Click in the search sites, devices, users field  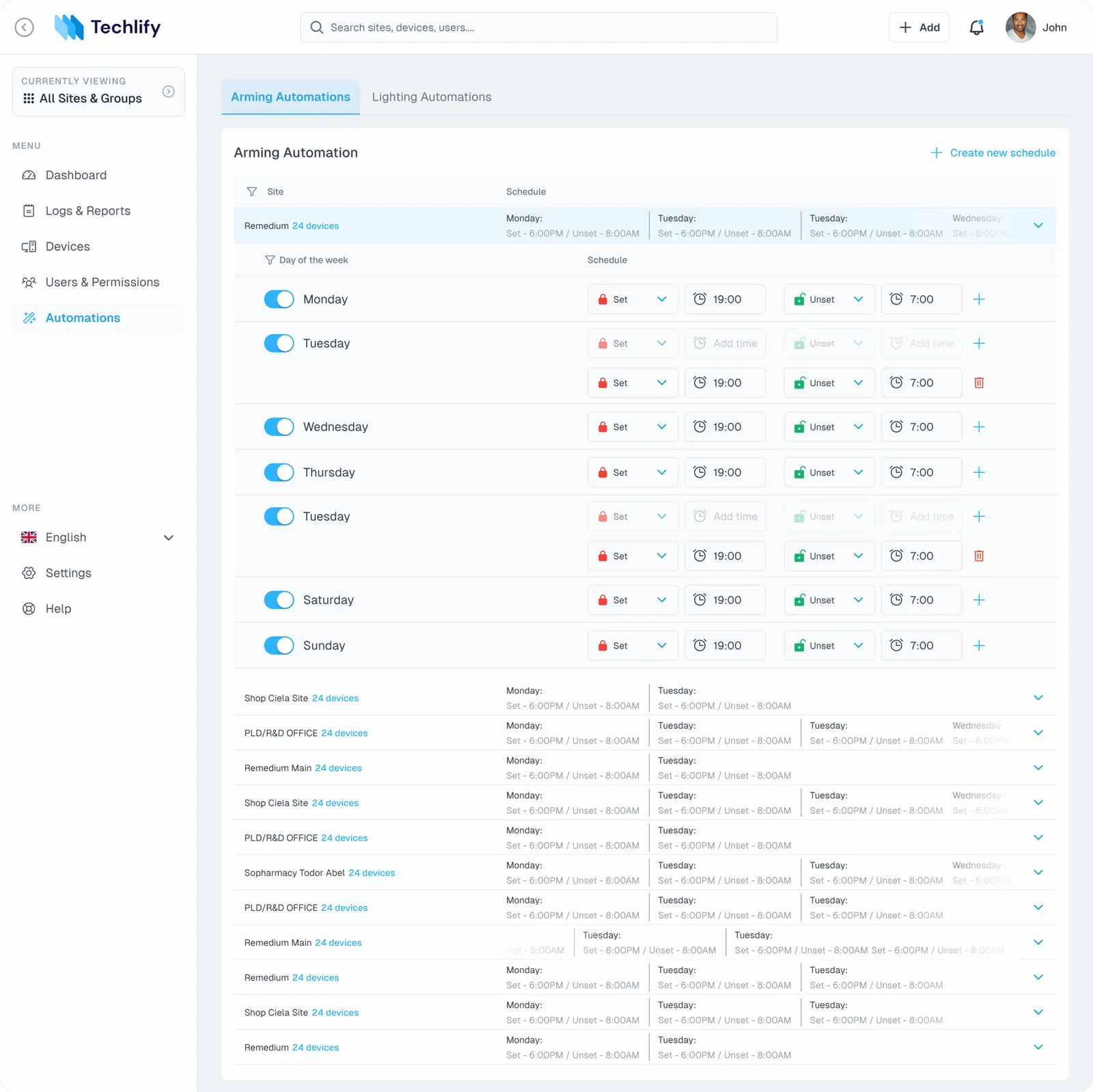[x=538, y=27]
